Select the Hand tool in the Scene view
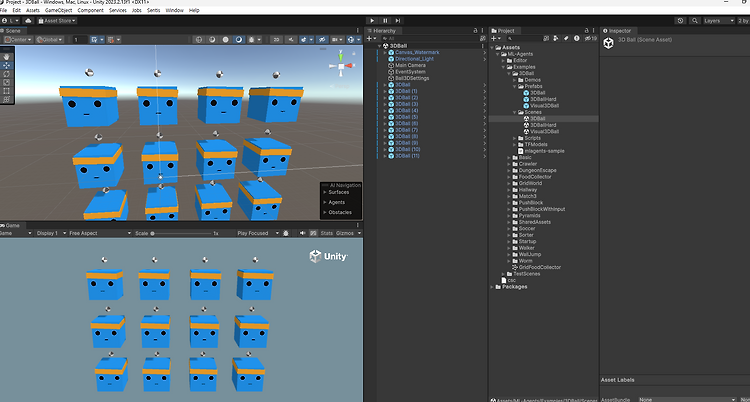The image size is (750, 402). (x=7, y=57)
